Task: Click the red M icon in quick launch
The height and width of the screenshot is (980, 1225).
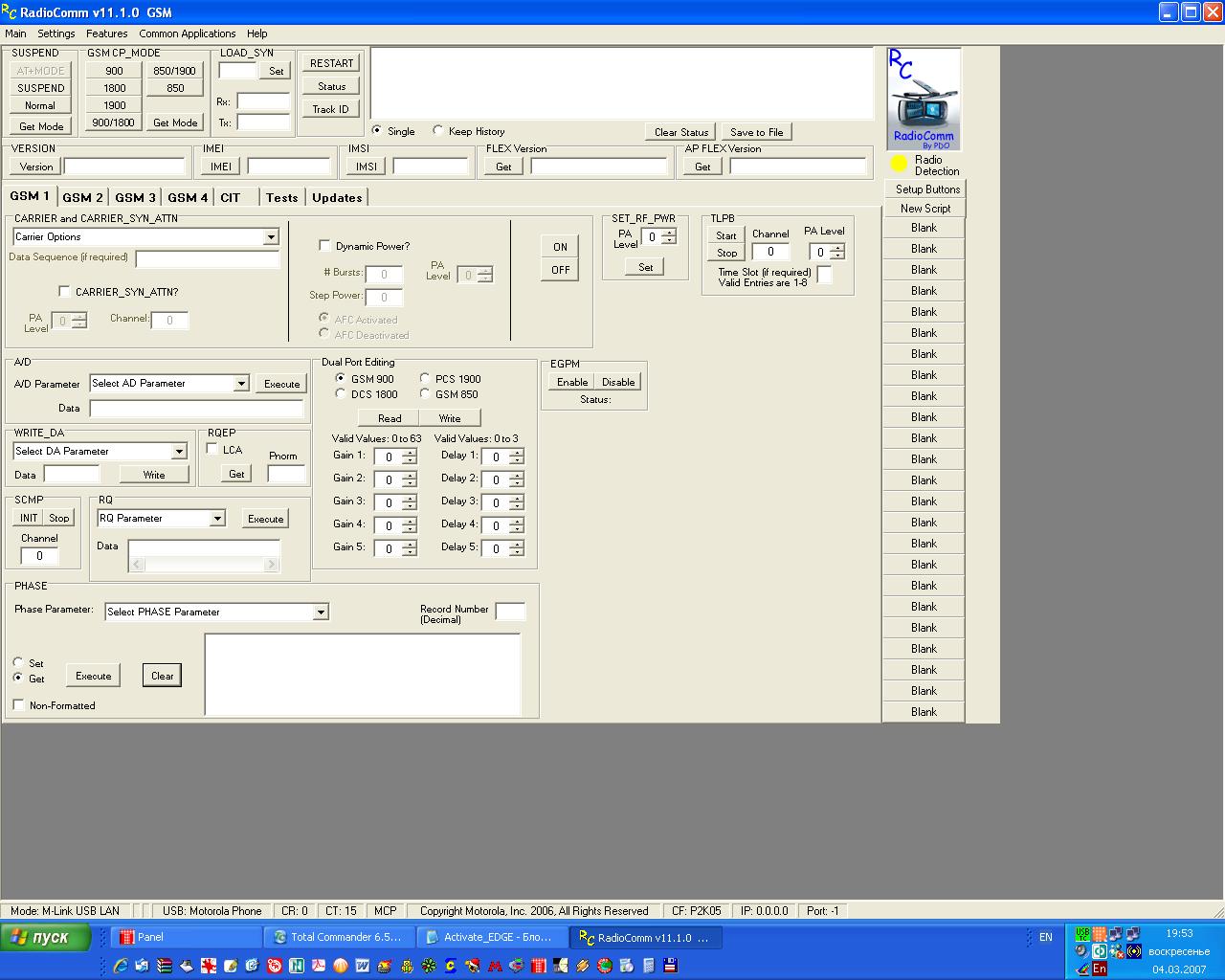Action: (x=495, y=966)
